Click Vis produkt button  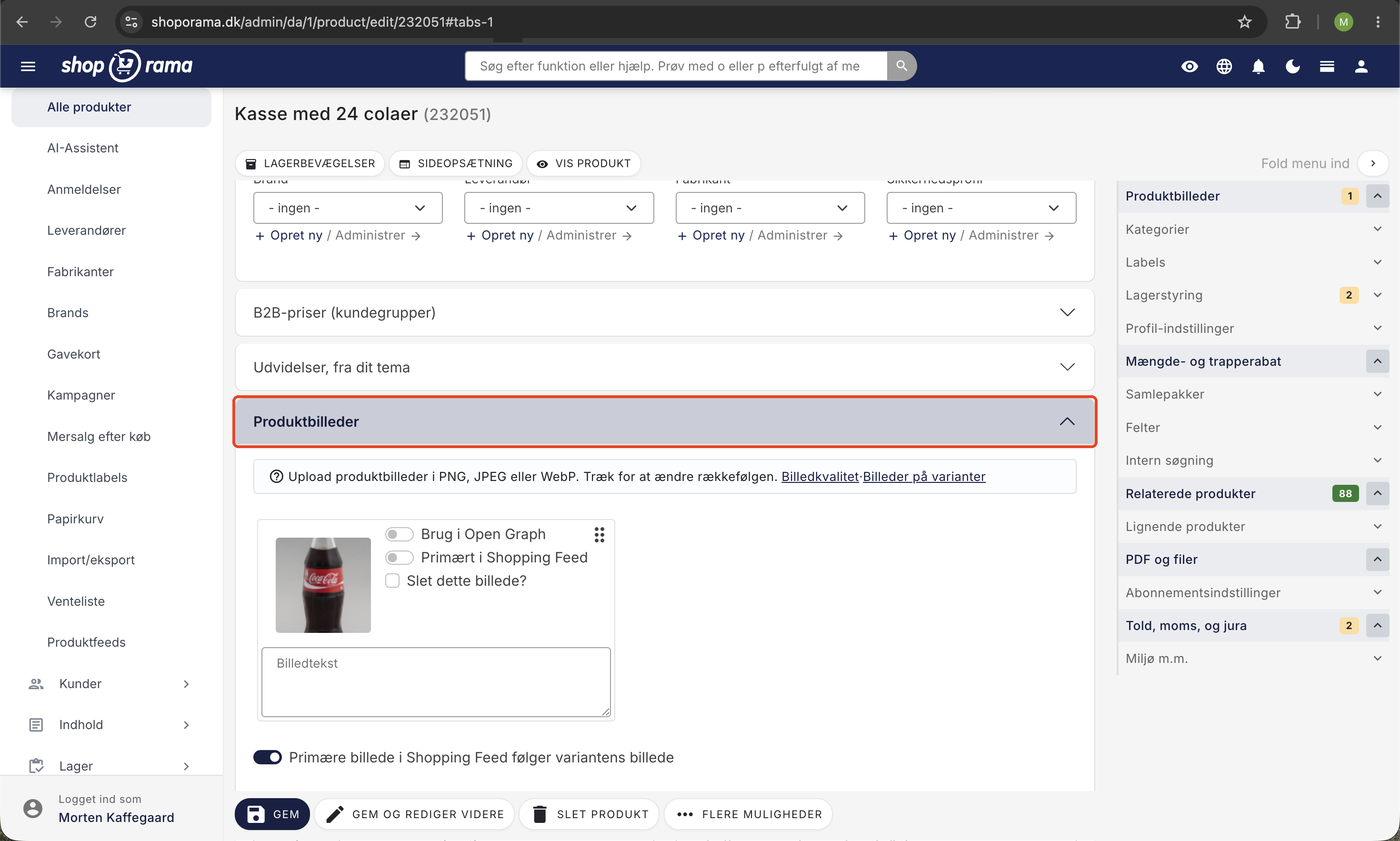tap(583, 163)
